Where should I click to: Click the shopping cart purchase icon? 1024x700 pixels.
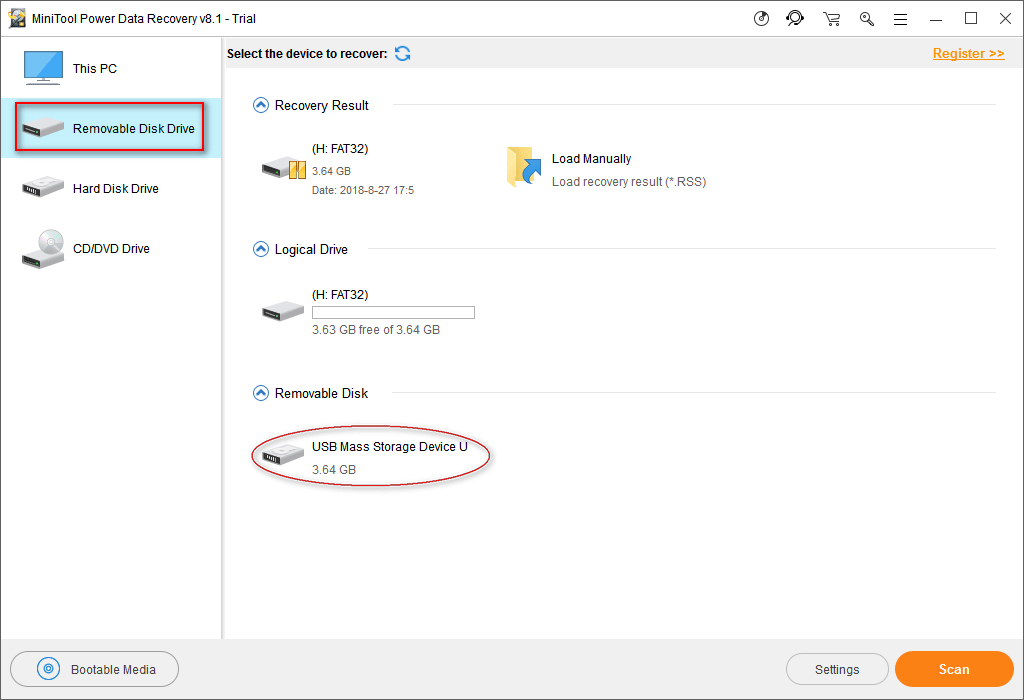[x=831, y=19]
